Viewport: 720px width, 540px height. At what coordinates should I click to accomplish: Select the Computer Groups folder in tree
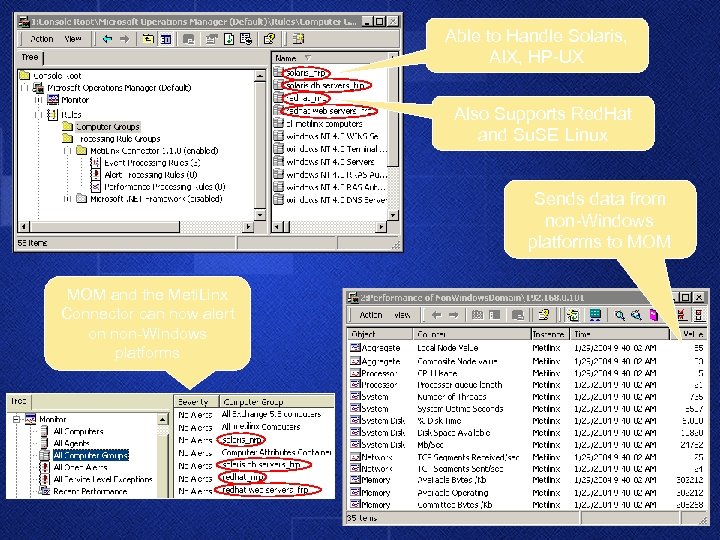[107, 126]
